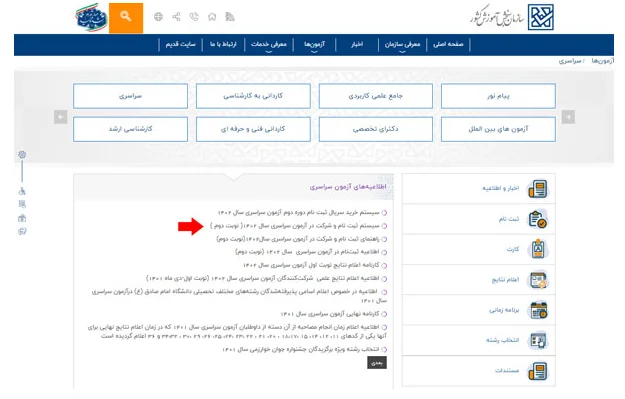Open اطلاعیه ثبت‌نام در آزمون سراسری ۱۴۰۲ link
This screenshot has width=625, height=399.
[307, 252]
